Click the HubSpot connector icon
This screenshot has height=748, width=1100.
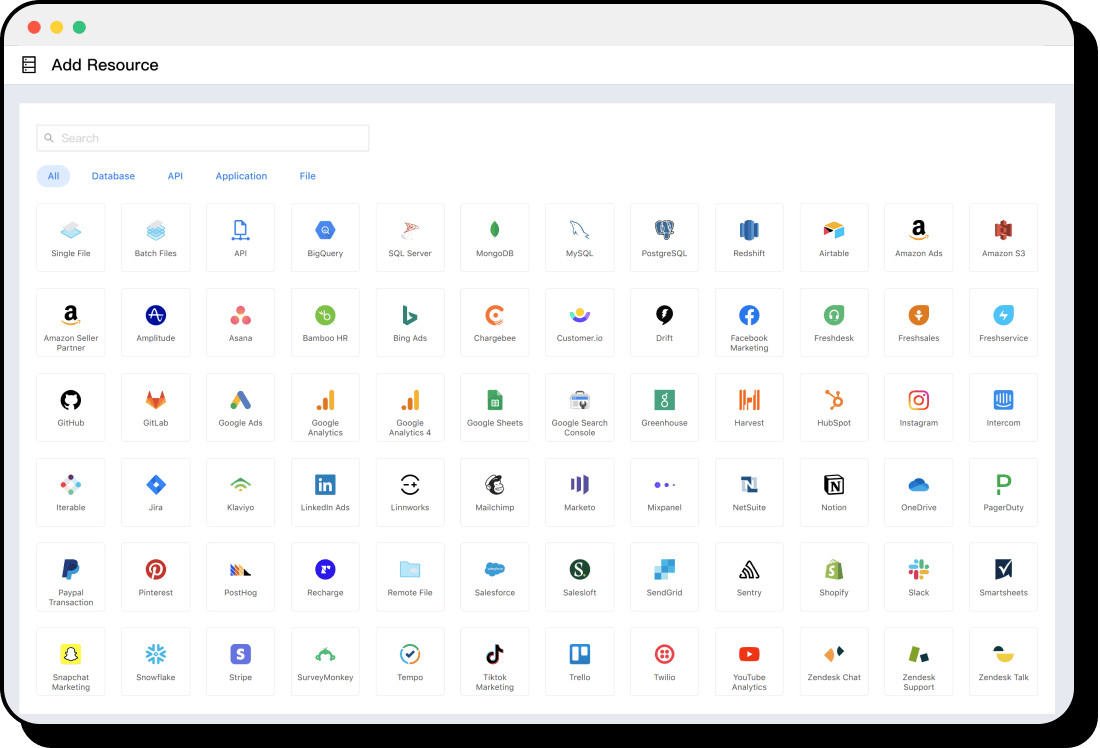point(834,400)
